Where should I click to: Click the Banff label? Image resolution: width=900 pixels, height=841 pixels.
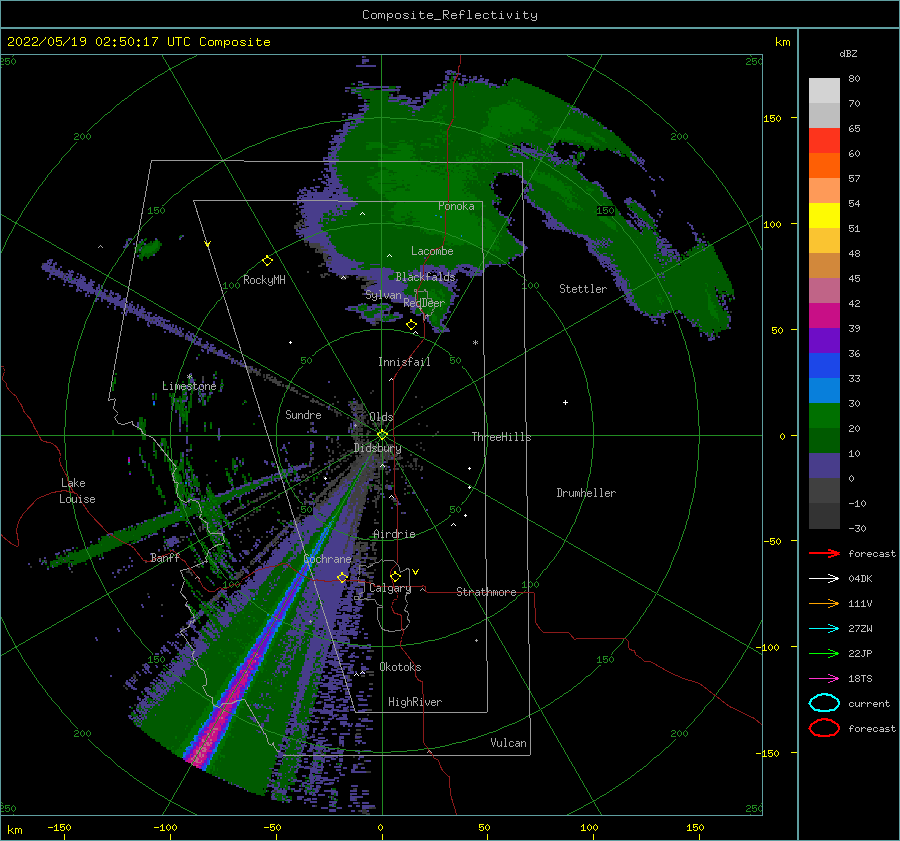165,557
